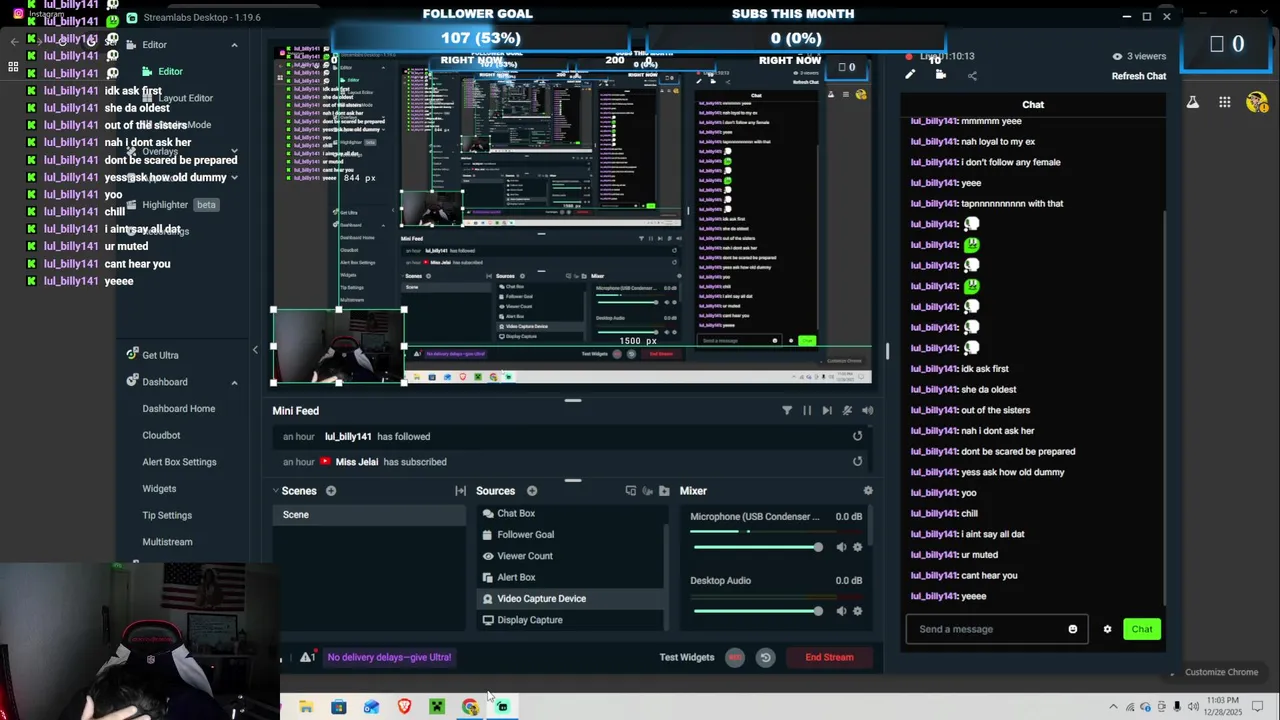Image resolution: width=1280 pixels, height=720 pixels.
Task: Start recording with REC button
Action: click(x=735, y=657)
